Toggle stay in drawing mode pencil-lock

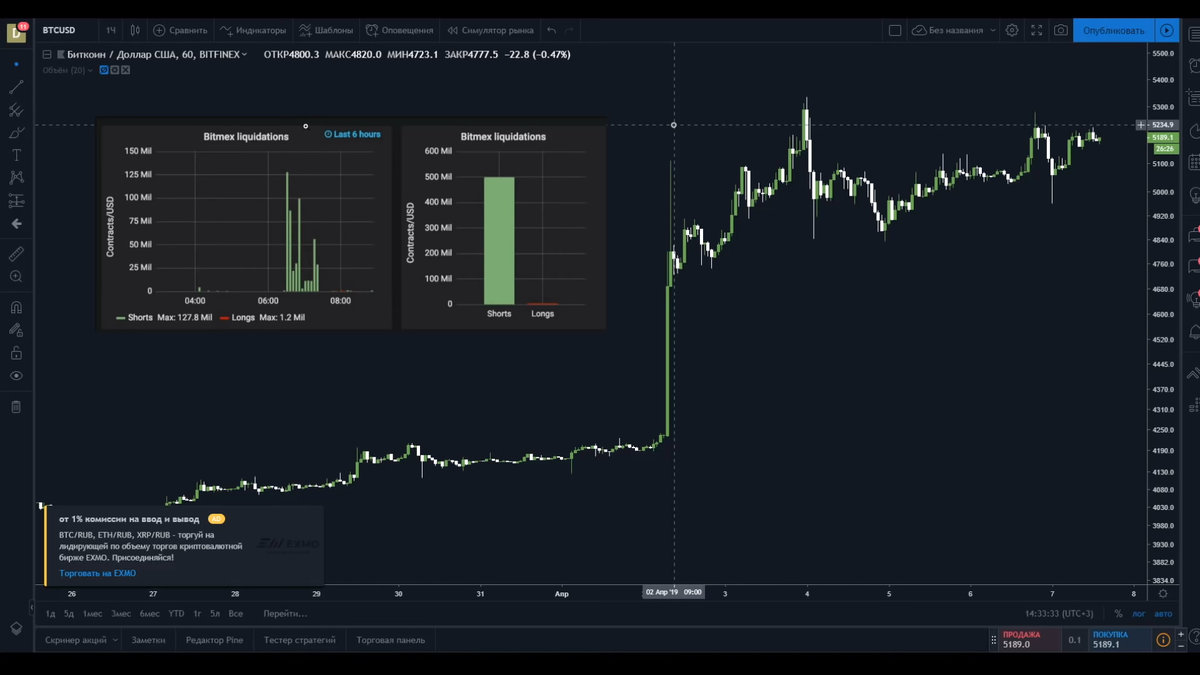tap(16, 329)
